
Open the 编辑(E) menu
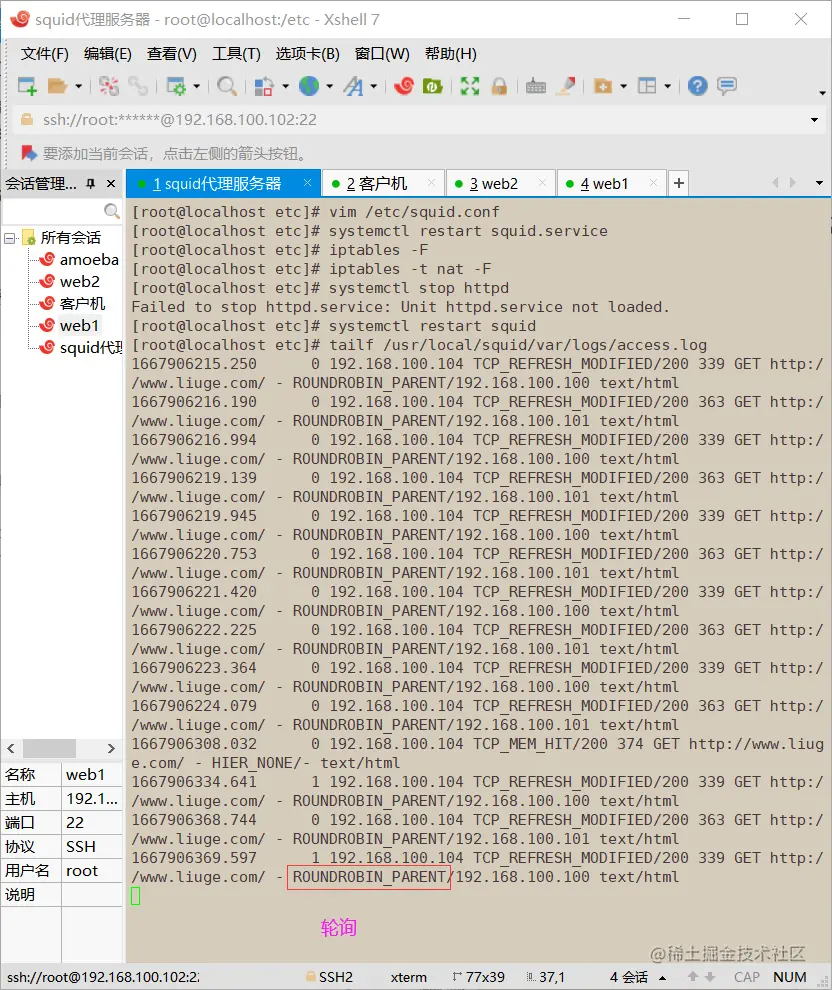(107, 54)
